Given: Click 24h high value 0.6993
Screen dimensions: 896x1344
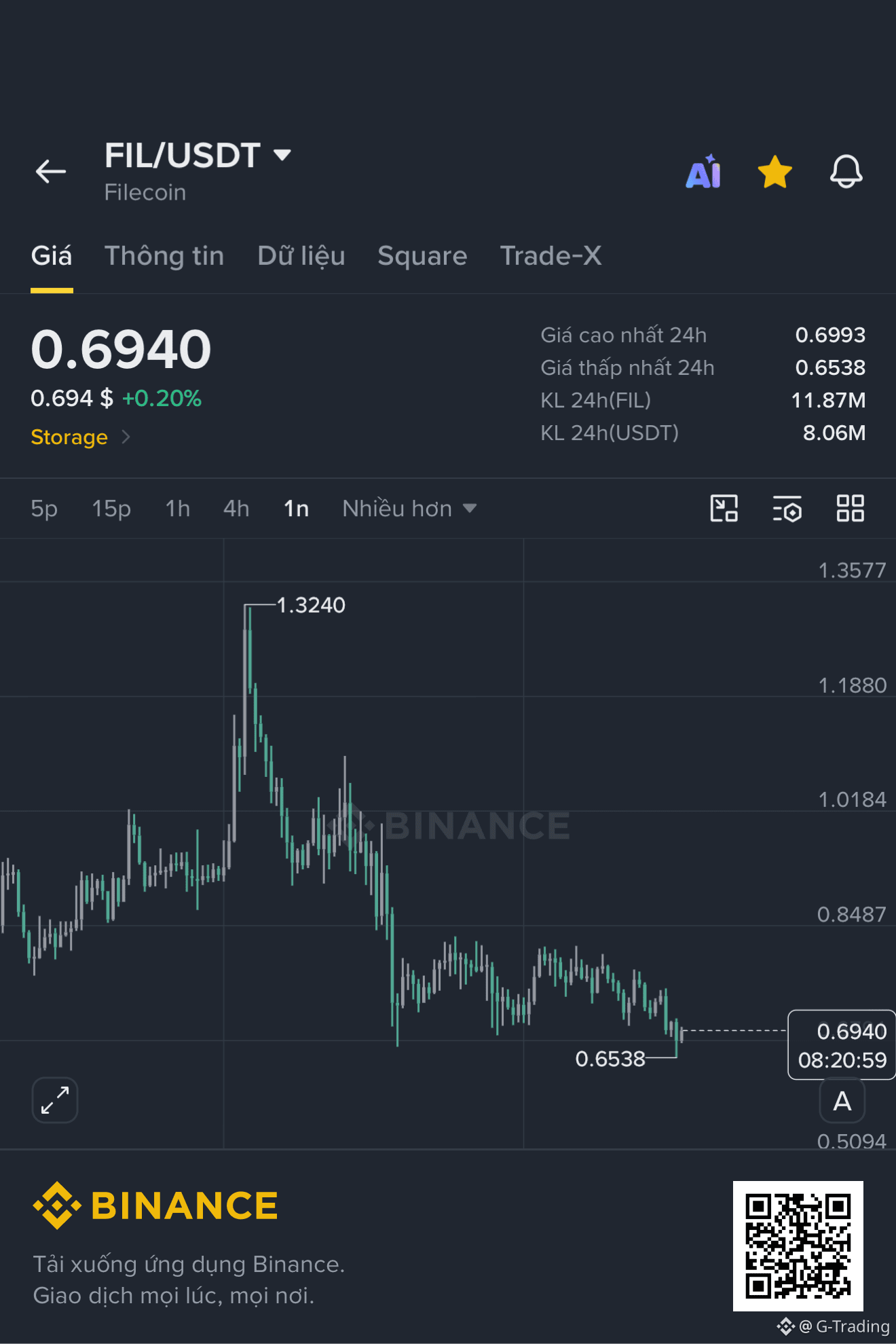Looking at the screenshot, I should coord(830,335).
